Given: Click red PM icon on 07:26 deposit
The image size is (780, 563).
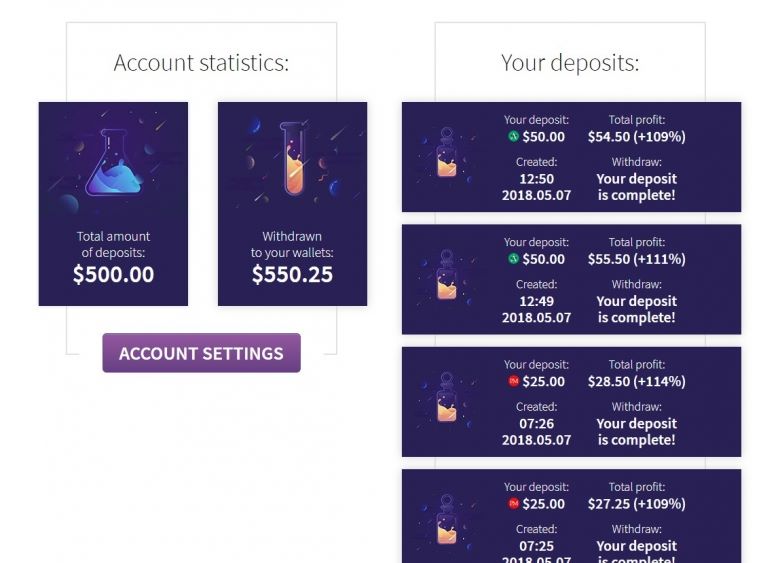Looking at the screenshot, I should (x=513, y=381).
